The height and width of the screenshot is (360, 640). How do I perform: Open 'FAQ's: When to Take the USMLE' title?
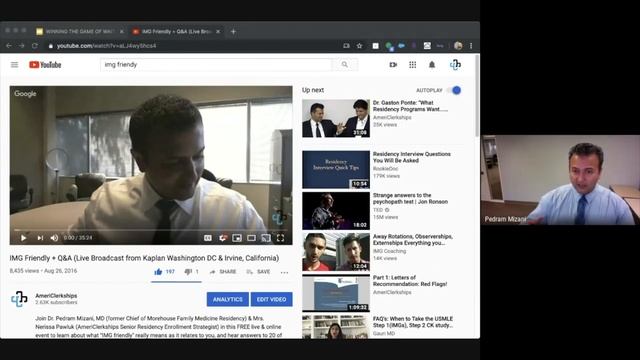pos(413,322)
